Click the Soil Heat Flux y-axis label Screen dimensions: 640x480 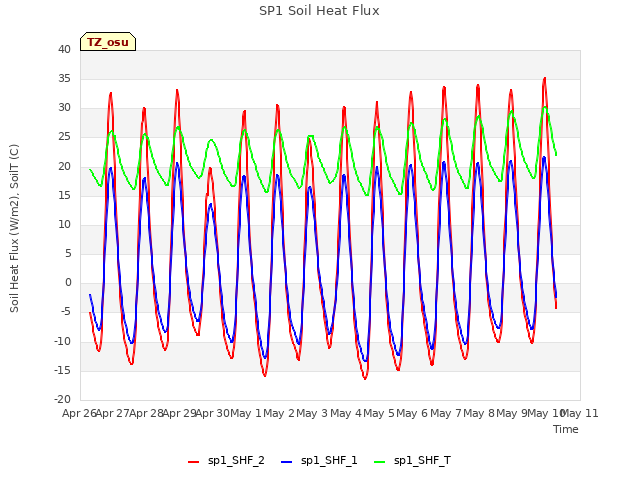[x=14, y=228]
